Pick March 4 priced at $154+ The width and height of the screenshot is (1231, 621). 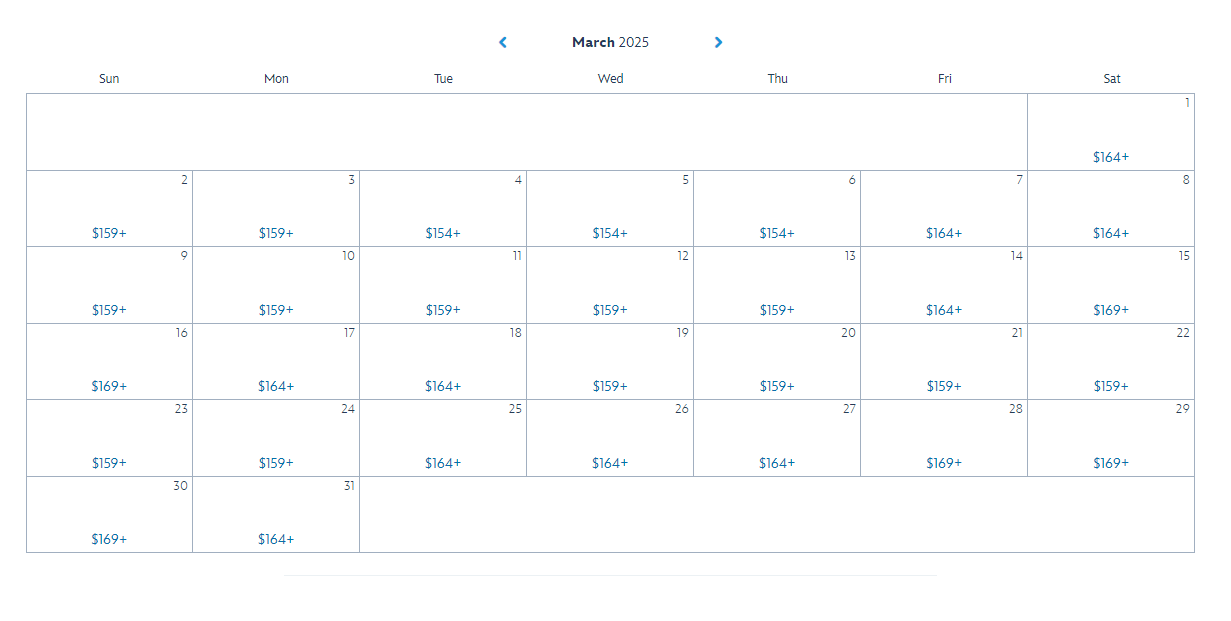point(443,209)
